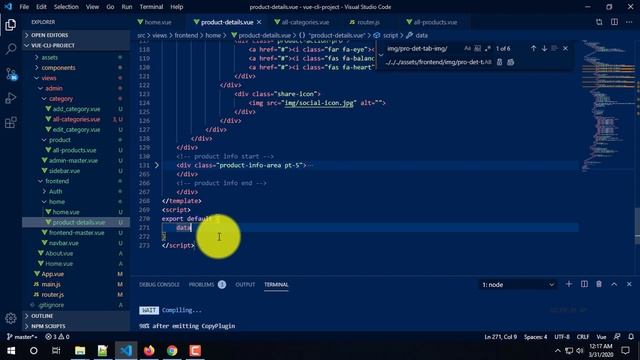The height and width of the screenshot is (360, 640).
Task: Click Vue language mode status item
Action: 601,337
